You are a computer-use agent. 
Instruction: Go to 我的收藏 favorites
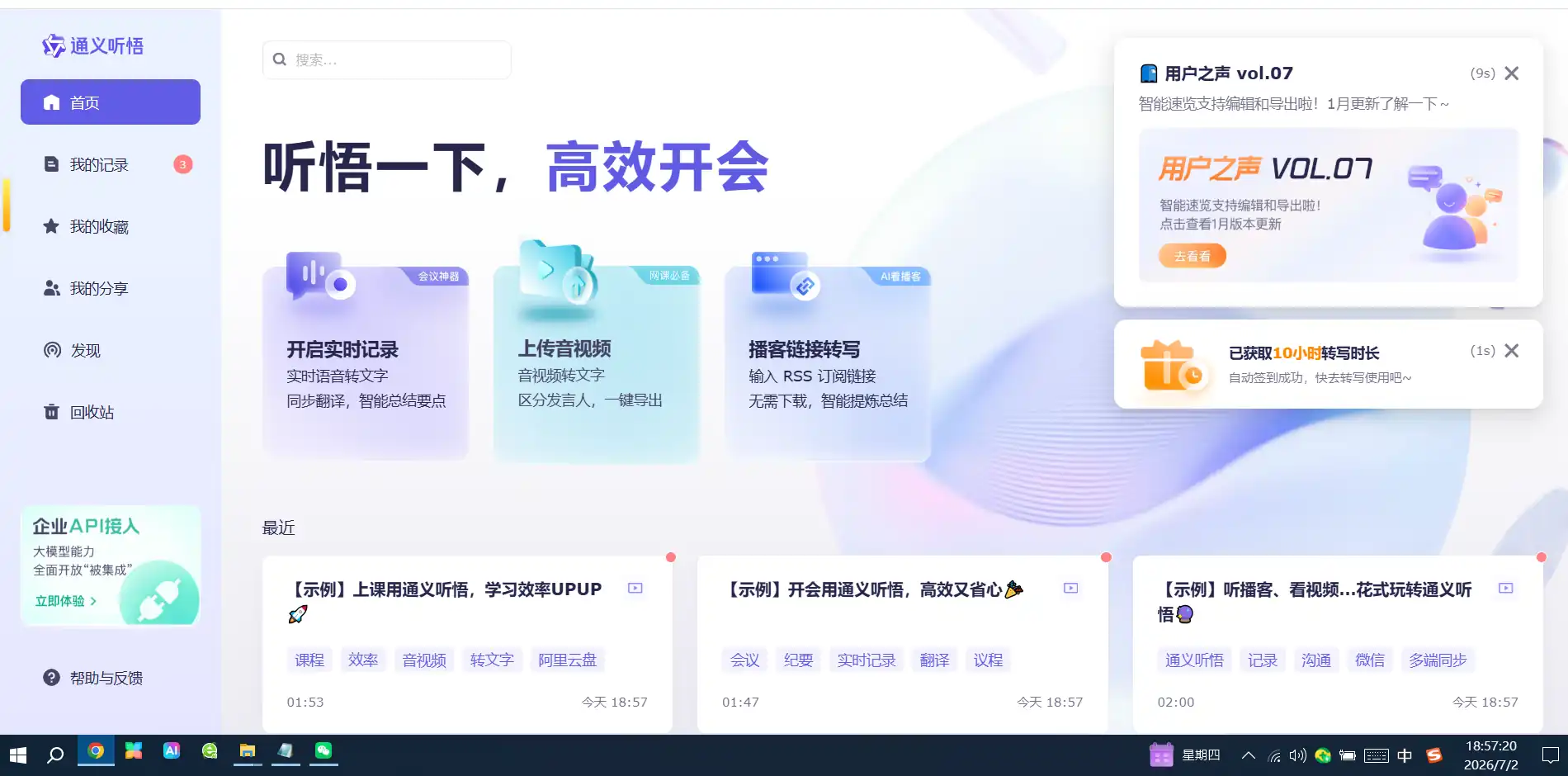[x=111, y=226]
